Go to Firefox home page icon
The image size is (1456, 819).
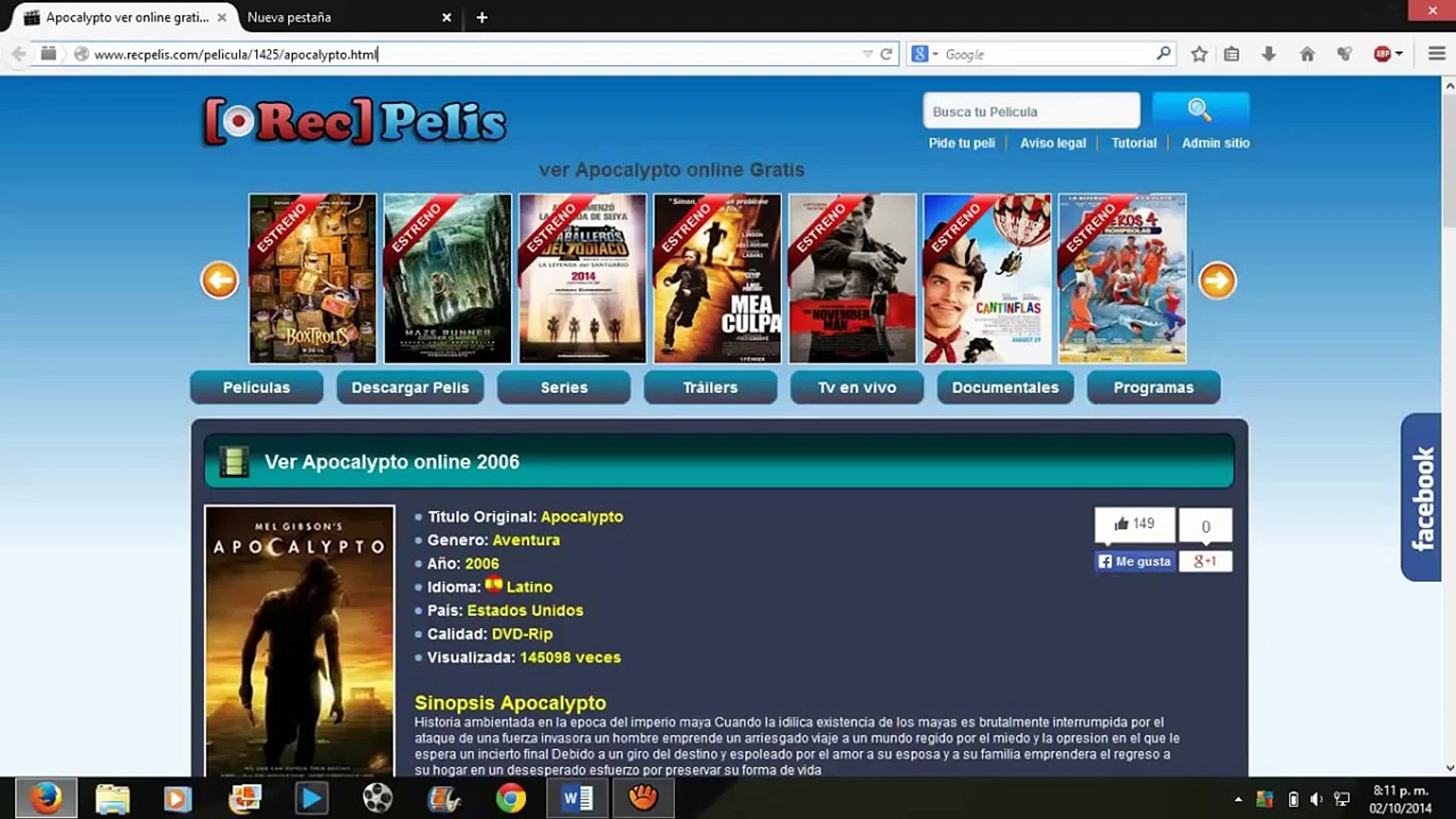(1307, 54)
